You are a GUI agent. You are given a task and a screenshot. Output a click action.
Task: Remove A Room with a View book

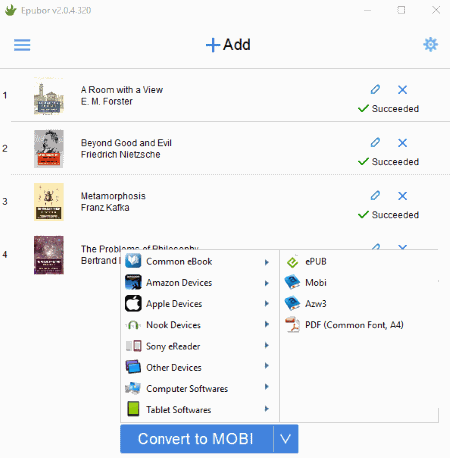coord(402,90)
